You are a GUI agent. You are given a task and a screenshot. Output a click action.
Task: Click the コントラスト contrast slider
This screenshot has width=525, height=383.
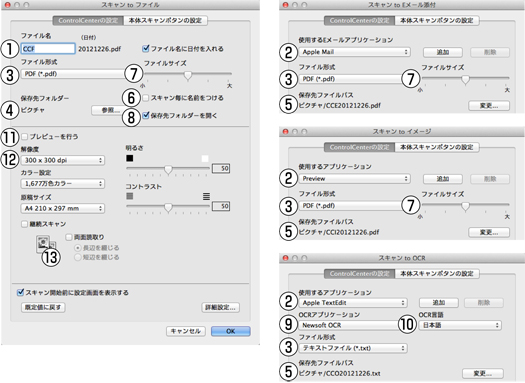pyautogui.click(x=168, y=207)
